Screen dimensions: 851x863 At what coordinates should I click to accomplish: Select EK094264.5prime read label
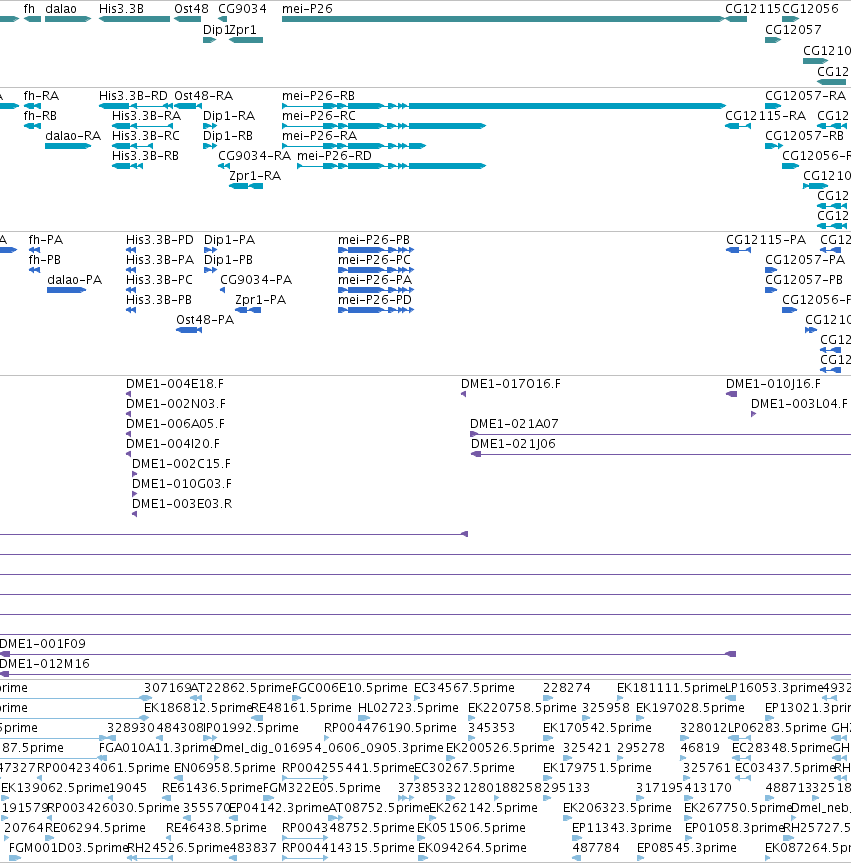tap(472, 848)
